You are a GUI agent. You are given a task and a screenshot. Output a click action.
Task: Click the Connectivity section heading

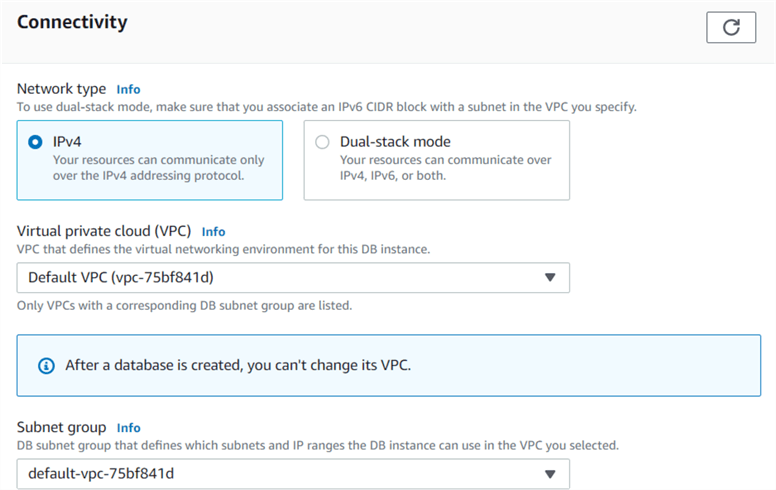pos(72,22)
